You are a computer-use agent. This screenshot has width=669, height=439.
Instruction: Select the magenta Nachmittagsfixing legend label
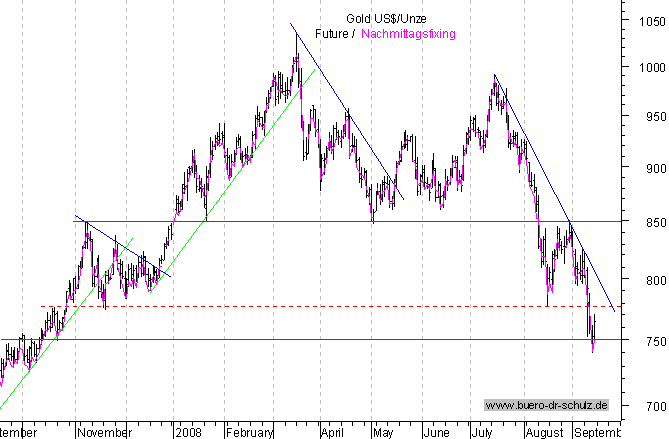coord(408,34)
